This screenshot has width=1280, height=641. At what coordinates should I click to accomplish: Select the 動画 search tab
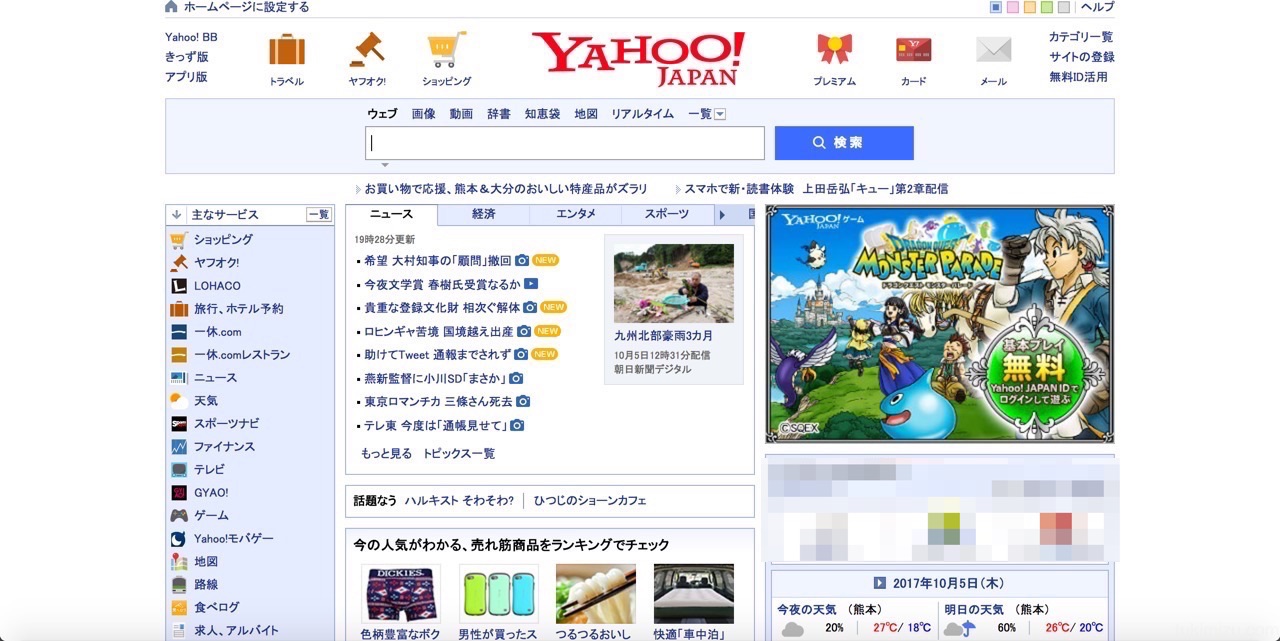(x=461, y=114)
